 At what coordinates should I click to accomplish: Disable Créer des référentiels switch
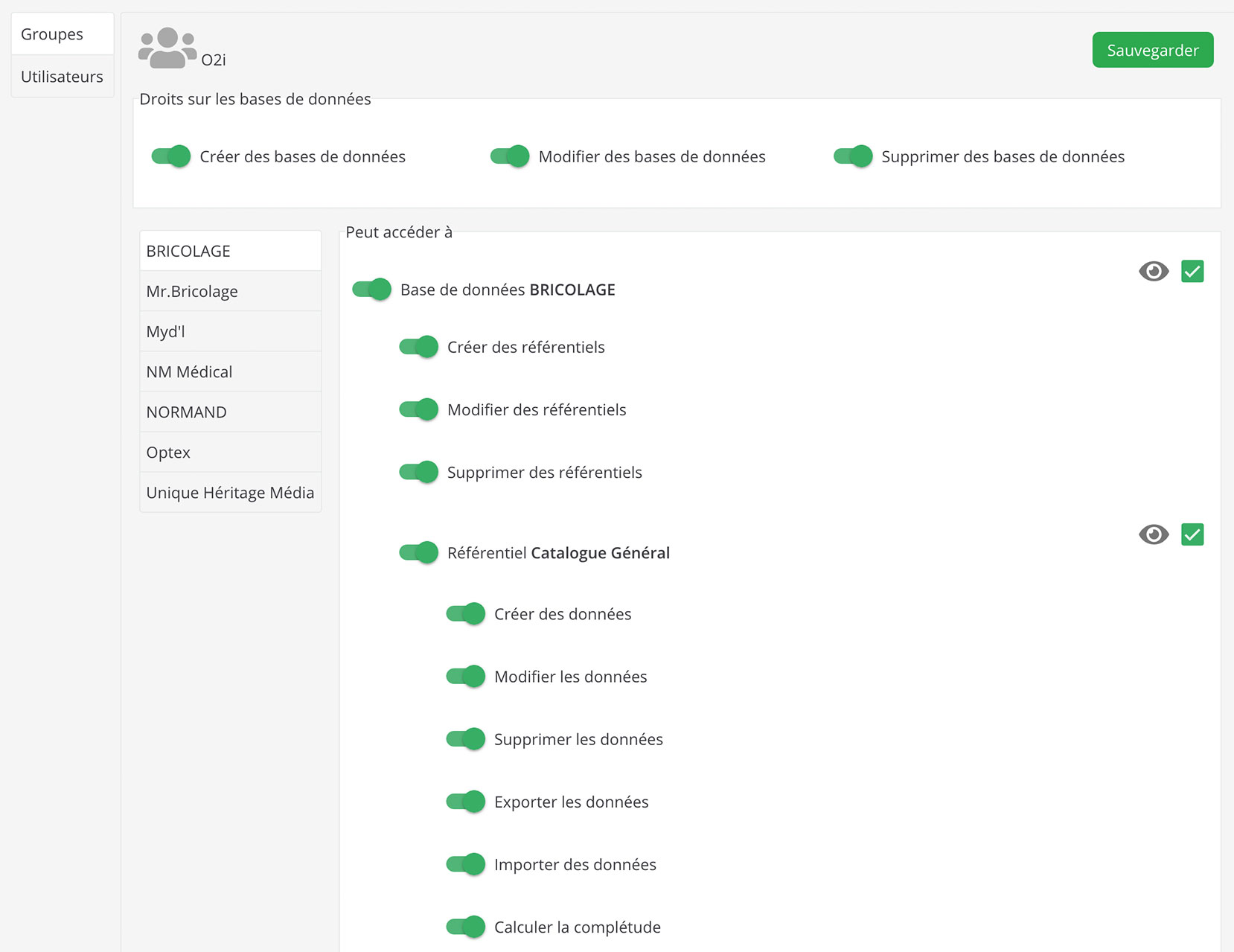point(418,347)
